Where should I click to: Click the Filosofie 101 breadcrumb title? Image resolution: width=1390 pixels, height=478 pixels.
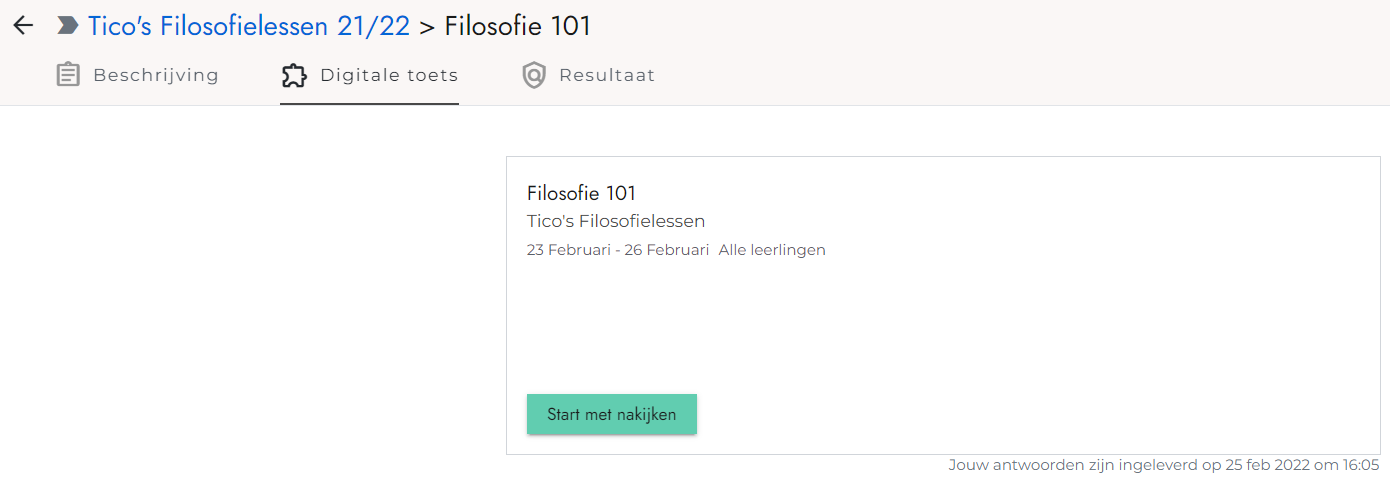tap(518, 26)
